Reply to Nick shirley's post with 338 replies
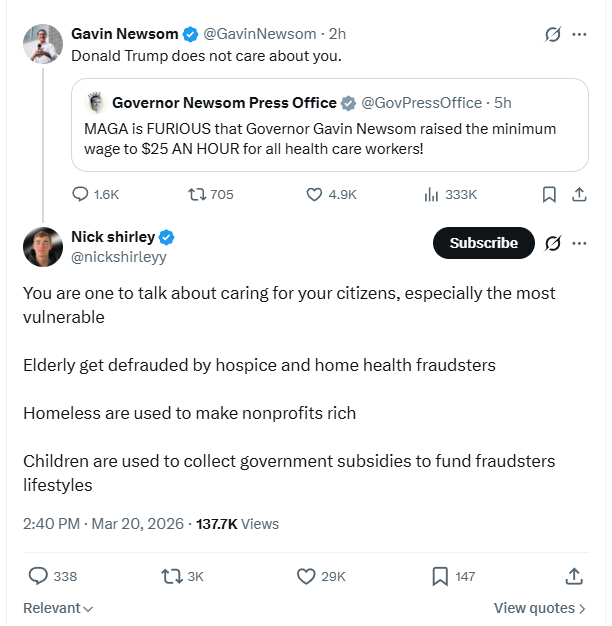Screen dimensions: 612x626 53,576
